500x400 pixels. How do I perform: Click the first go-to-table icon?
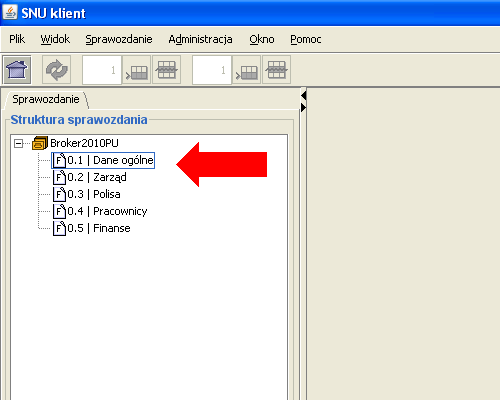point(137,70)
